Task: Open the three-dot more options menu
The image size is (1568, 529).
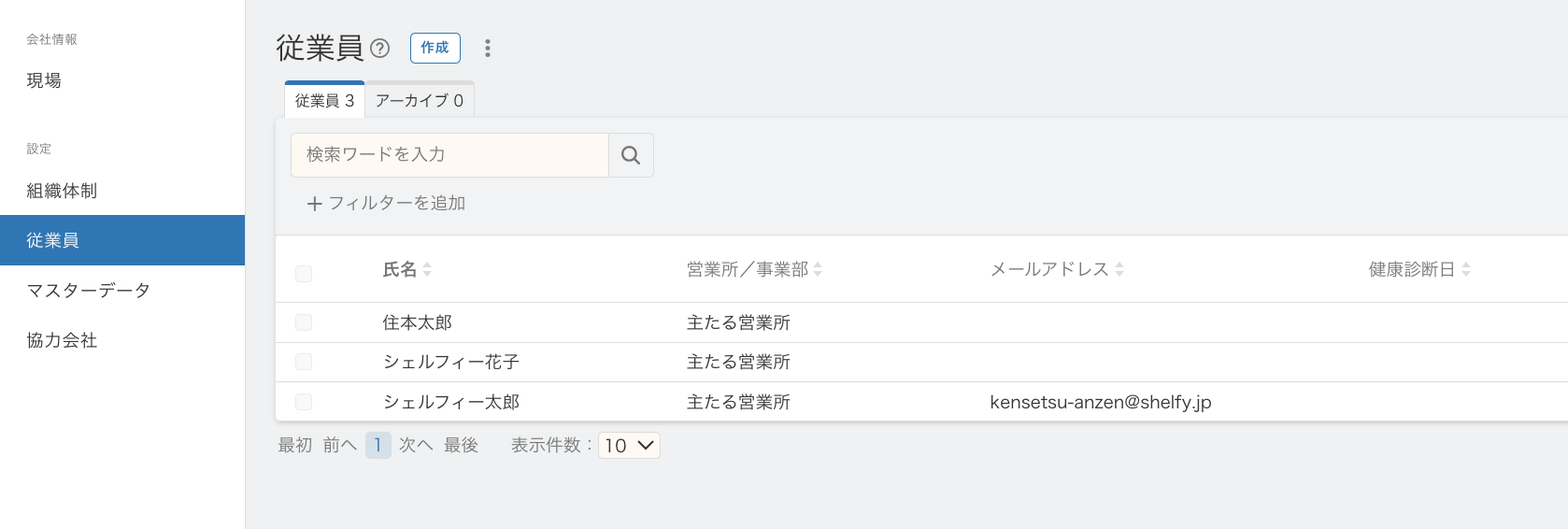Action: 487,48
